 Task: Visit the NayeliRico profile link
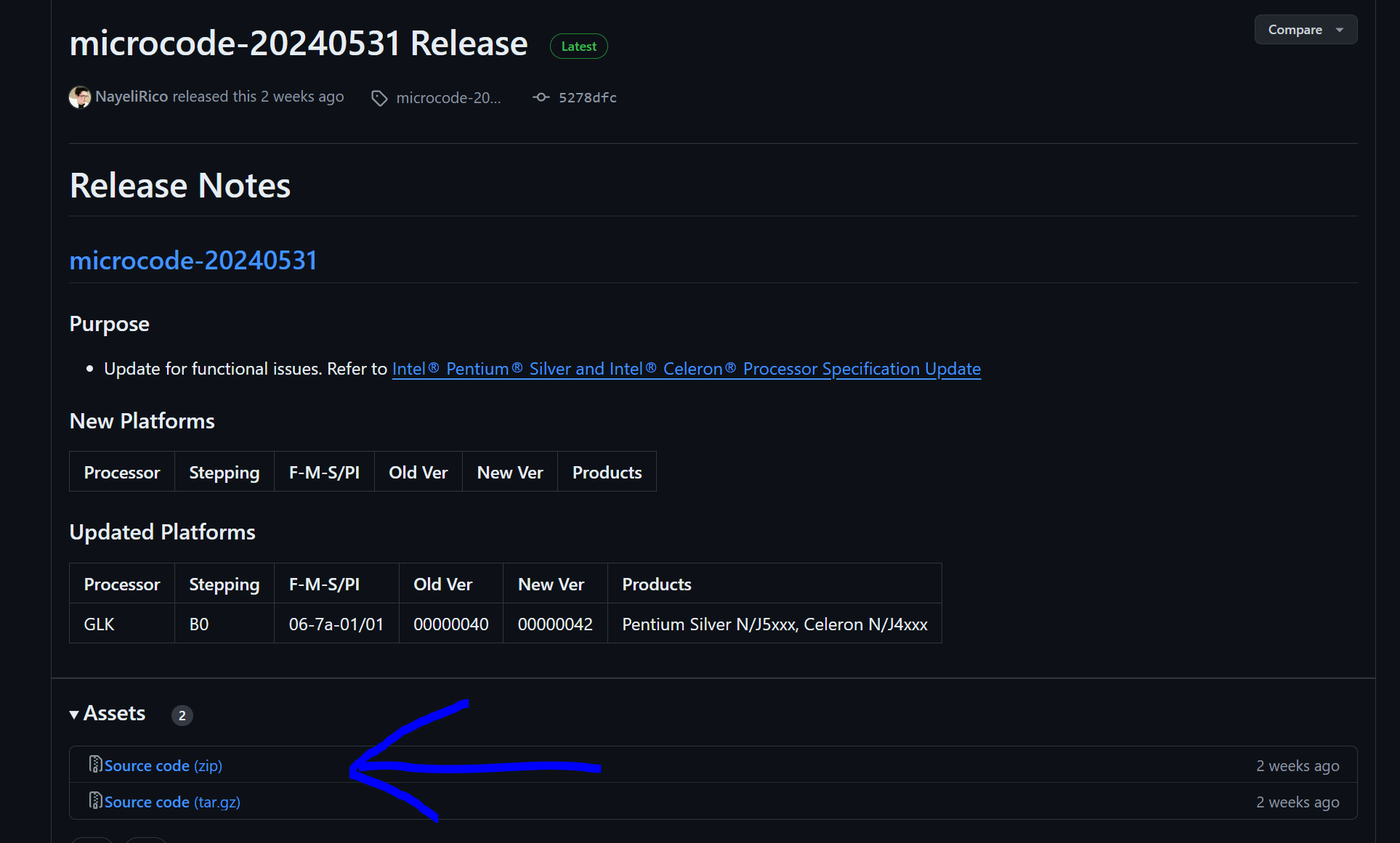(x=131, y=97)
